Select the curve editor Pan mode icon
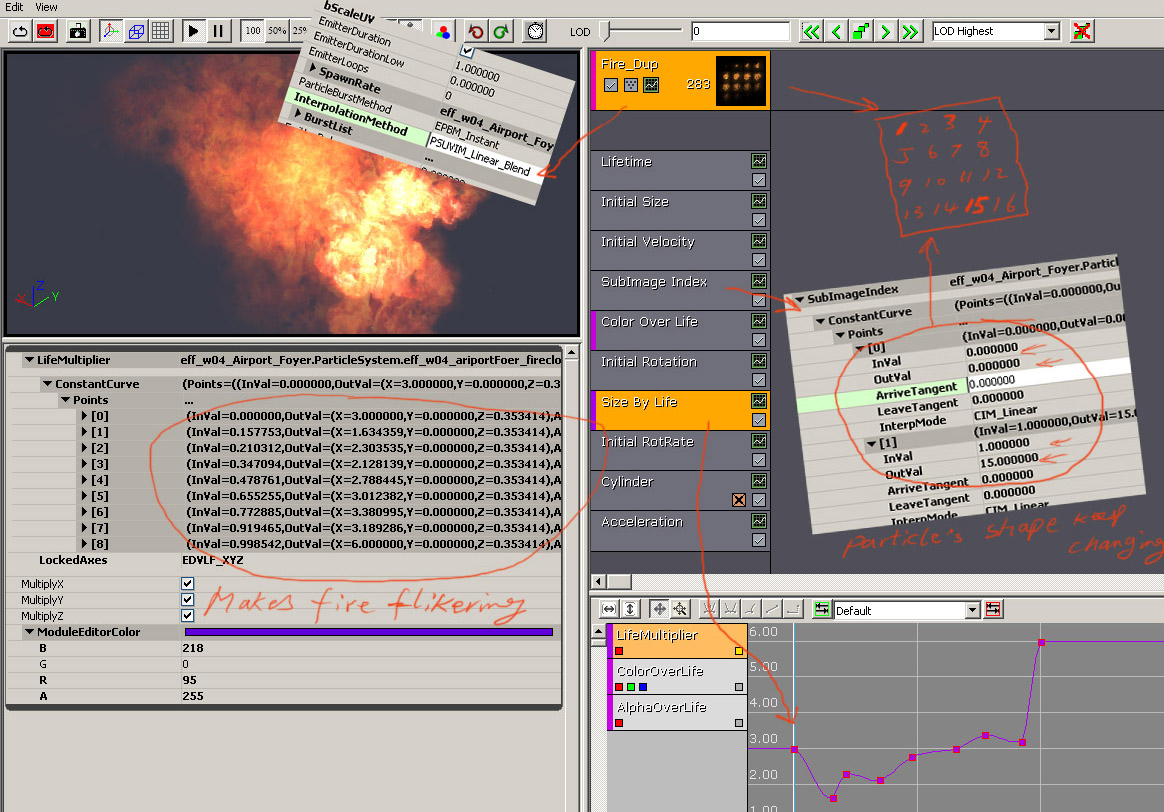Image resolution: width=1164 pixels, height=812 pixels. pos(658,610)
